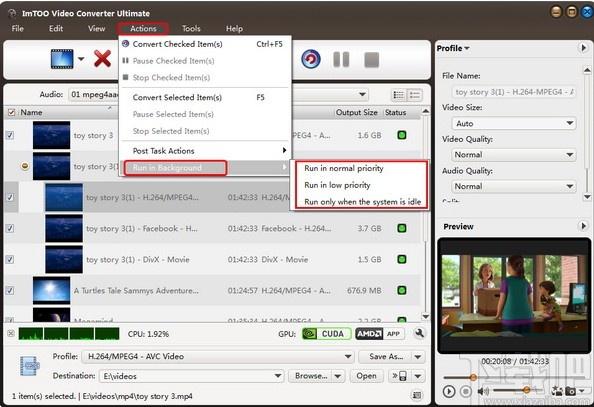Expand the Profile panel header menu
The height and width of the screenshot is (407, 594).
(453, 48)
